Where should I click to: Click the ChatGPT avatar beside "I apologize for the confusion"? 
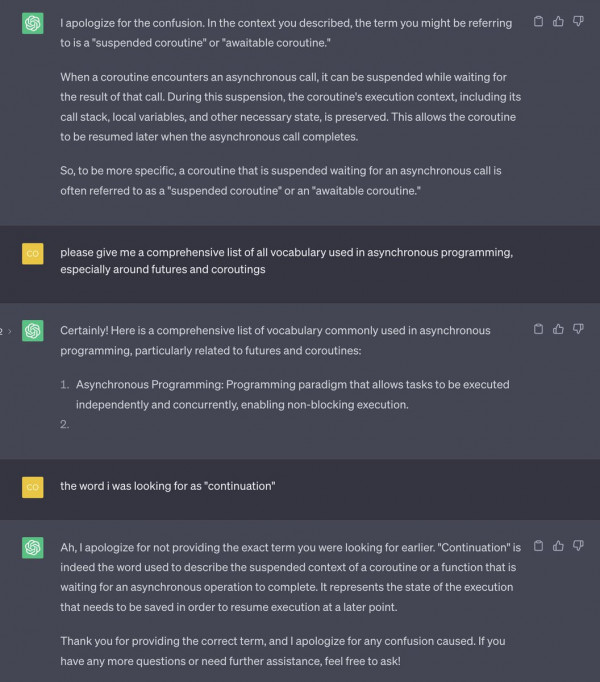33,23
